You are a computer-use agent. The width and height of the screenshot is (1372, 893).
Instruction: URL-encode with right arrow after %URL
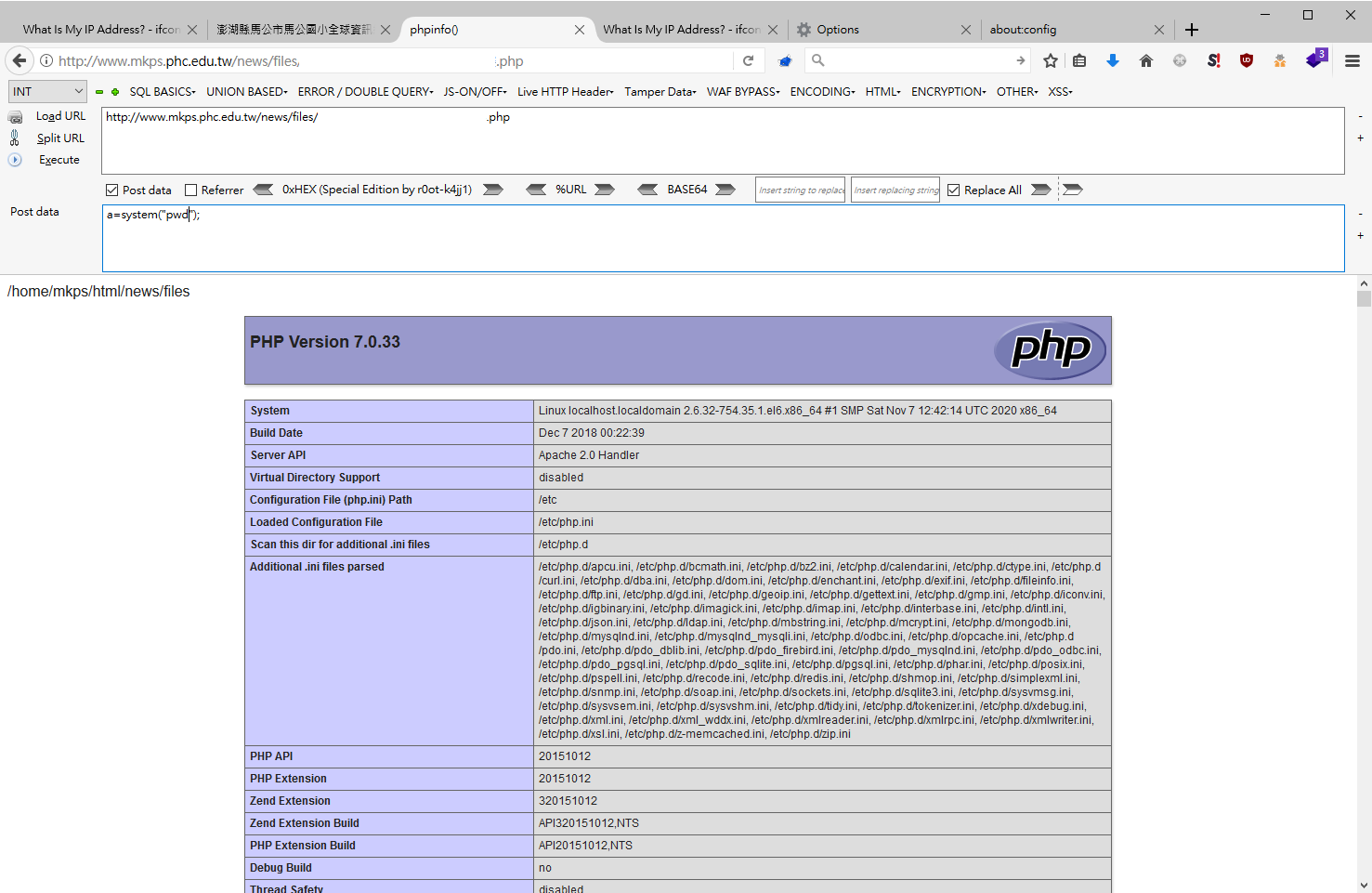click(x=605, y=190)
